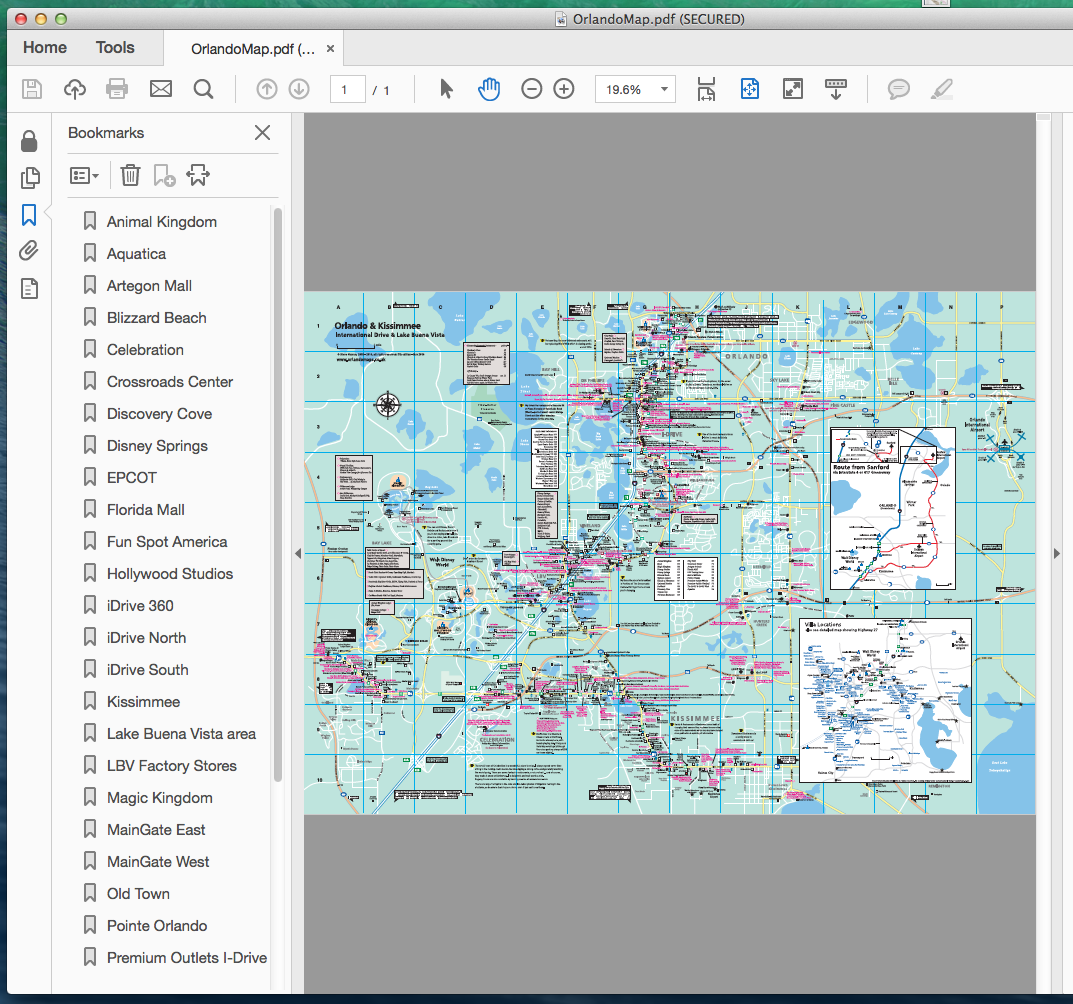Open the bookmark options dropdown menu
Viewport: 1073px width, 1004px height.
(84, 176)
